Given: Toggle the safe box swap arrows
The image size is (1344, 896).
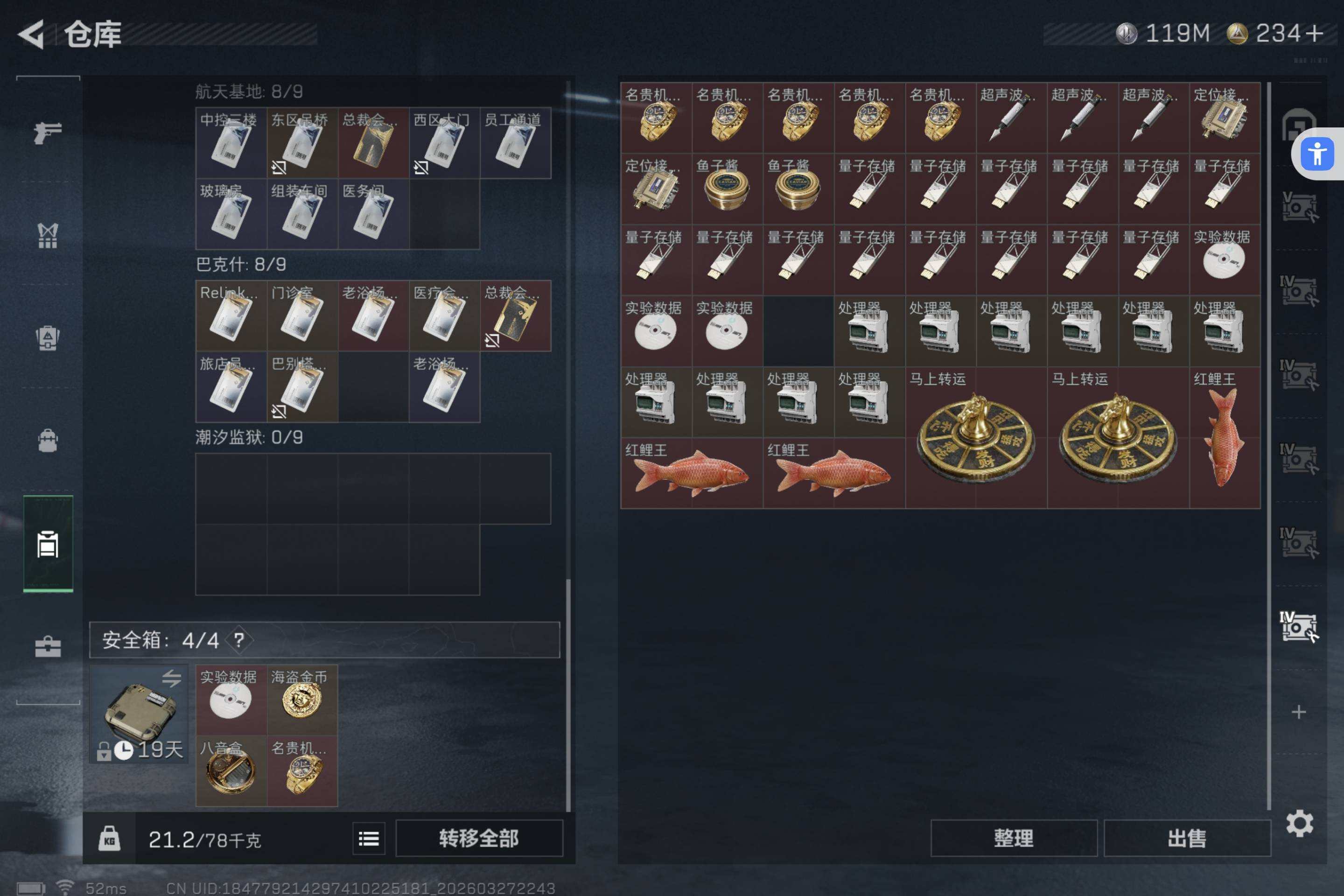Looking at the screenshot, I should coord(171,678).
